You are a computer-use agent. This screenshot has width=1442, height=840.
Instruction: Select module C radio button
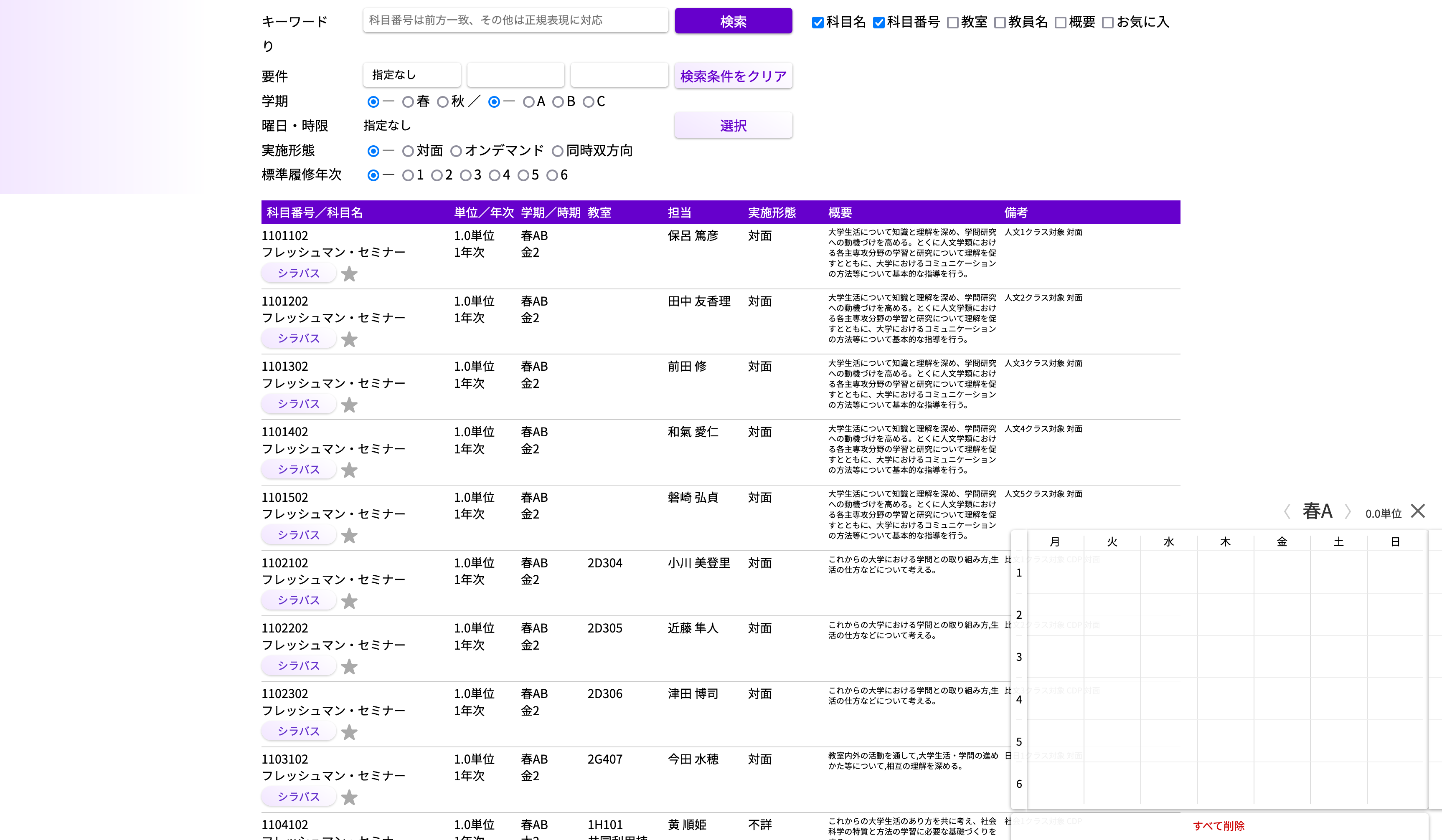588,102
